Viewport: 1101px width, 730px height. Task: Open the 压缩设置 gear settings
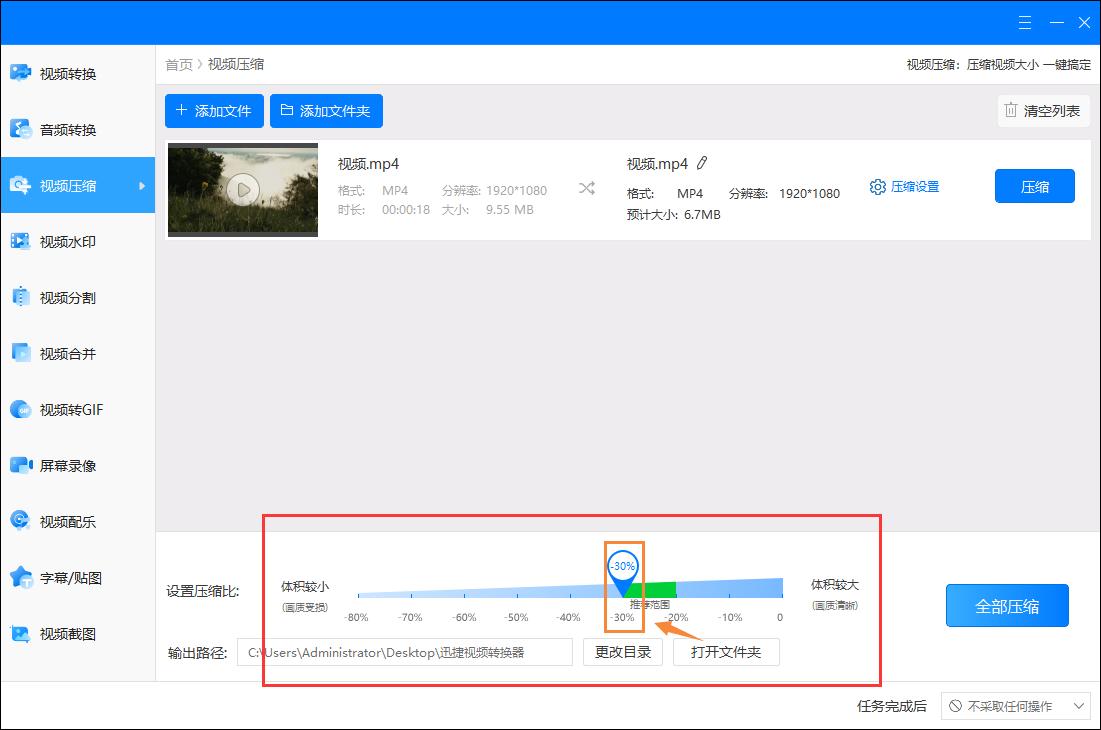click(903, 186)
